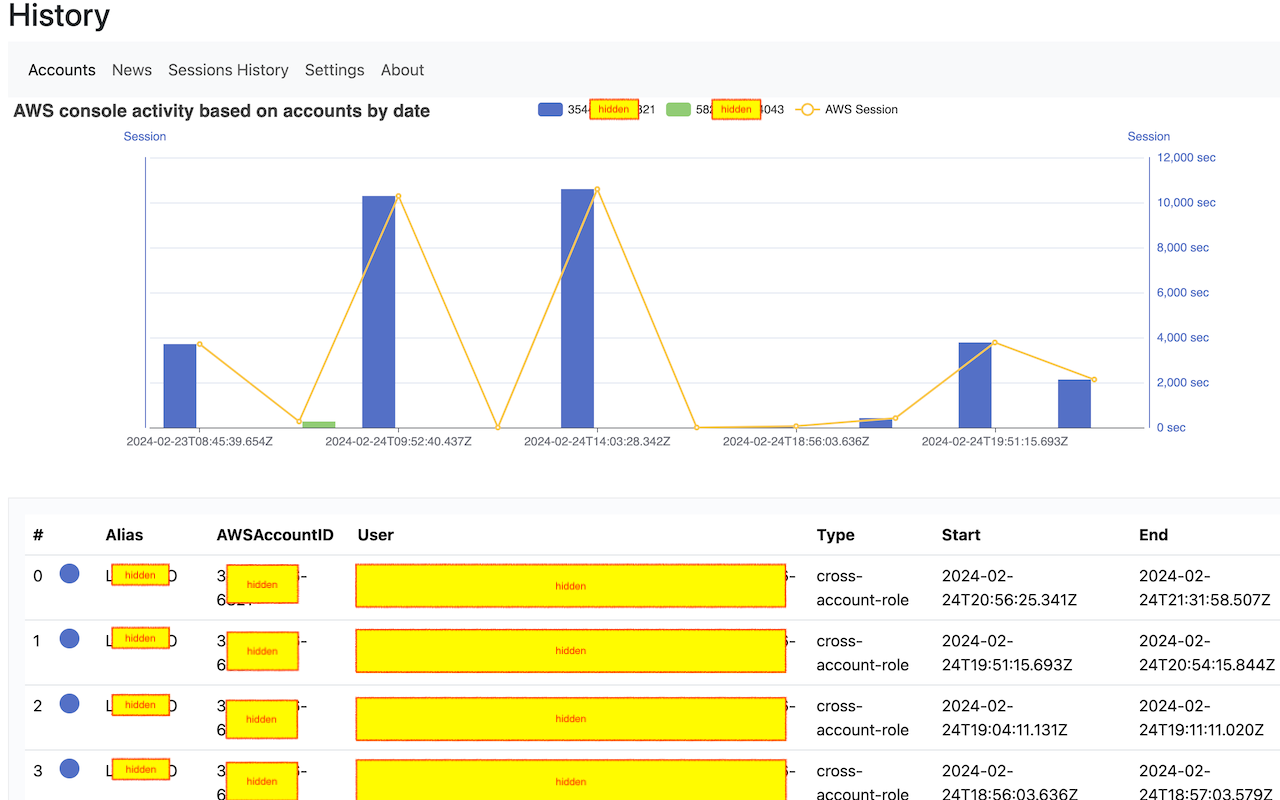Click the hidden User field in row 0

[570, 584]
